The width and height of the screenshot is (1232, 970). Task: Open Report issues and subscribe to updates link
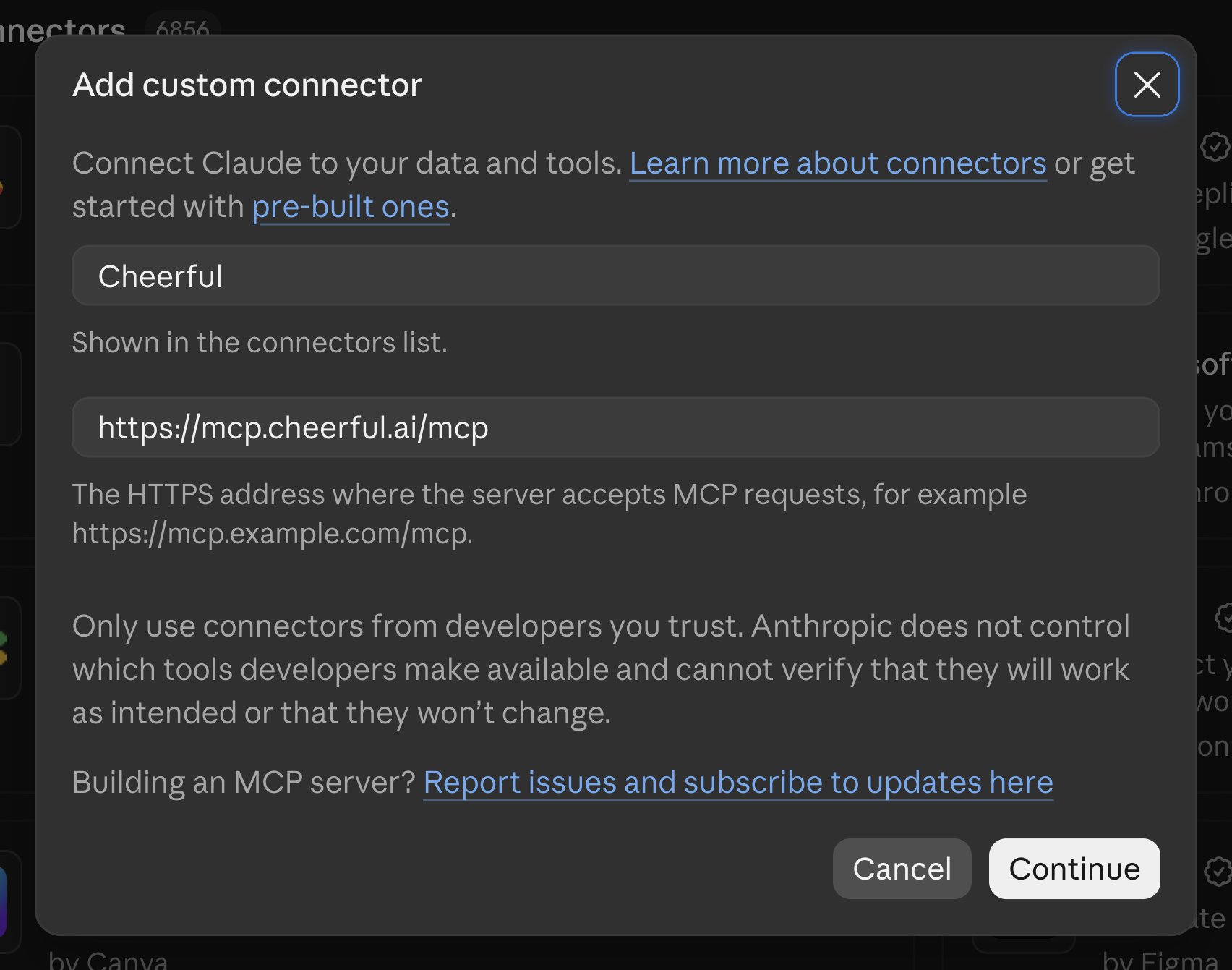(x=738, y=783)
